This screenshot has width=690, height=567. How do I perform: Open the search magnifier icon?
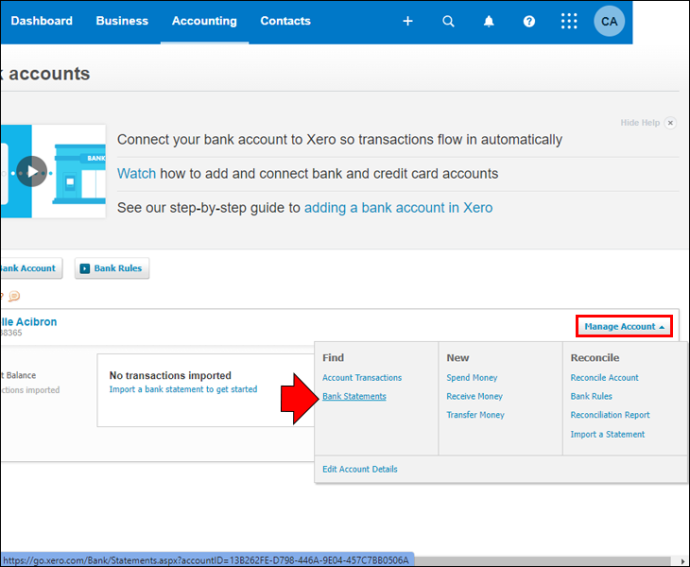[448, 21]
